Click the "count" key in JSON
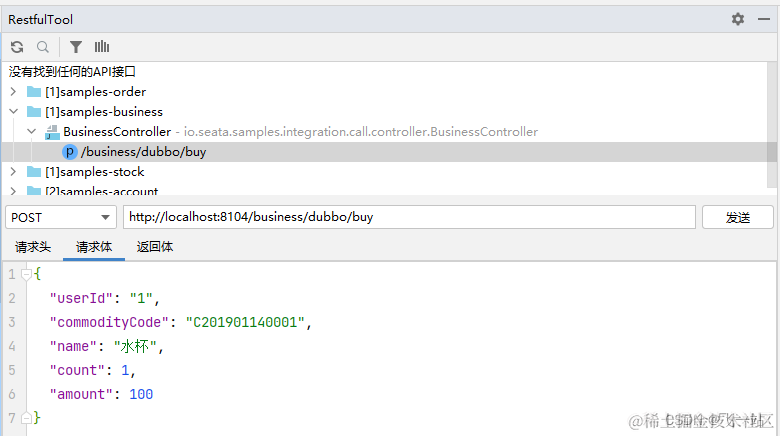 77,370
